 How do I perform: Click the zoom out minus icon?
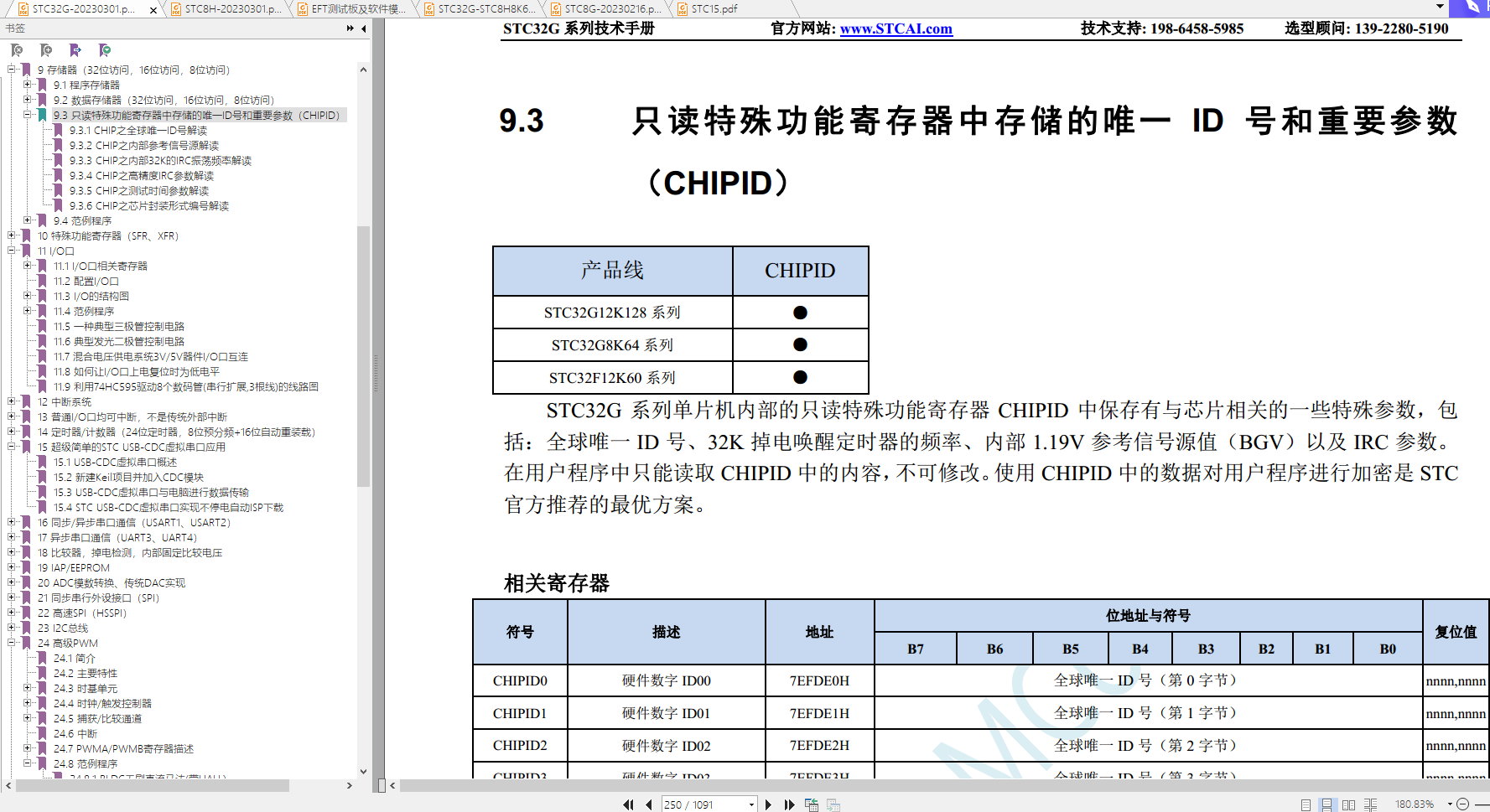point(1462,804)
